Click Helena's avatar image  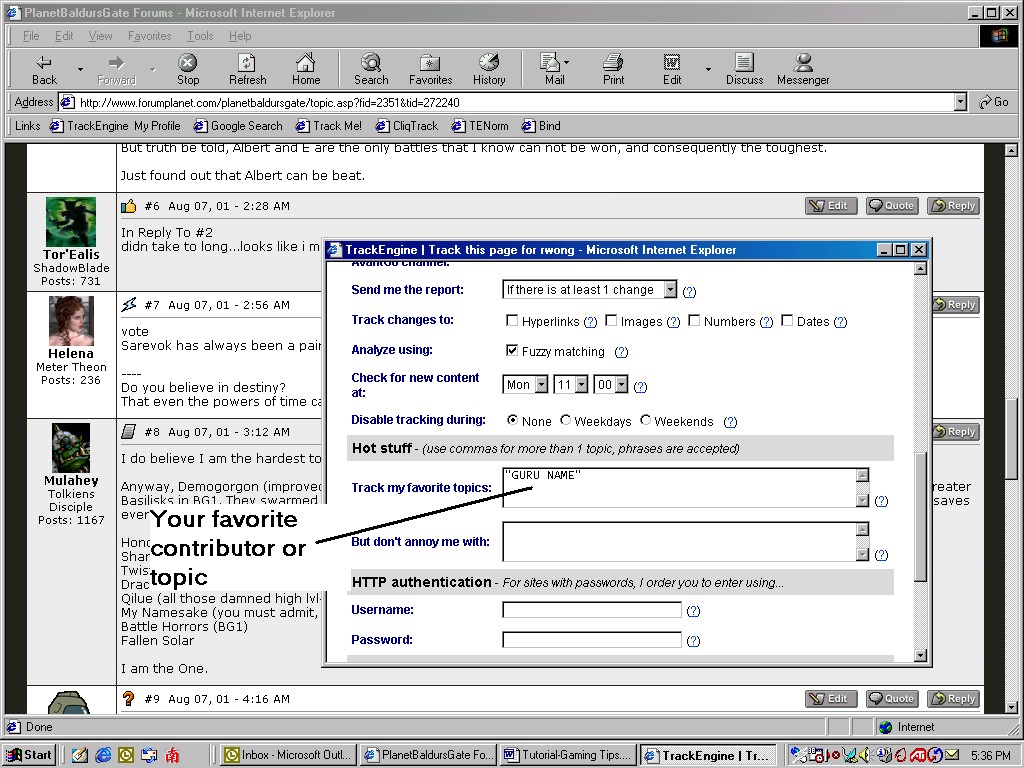click(71, 321)
